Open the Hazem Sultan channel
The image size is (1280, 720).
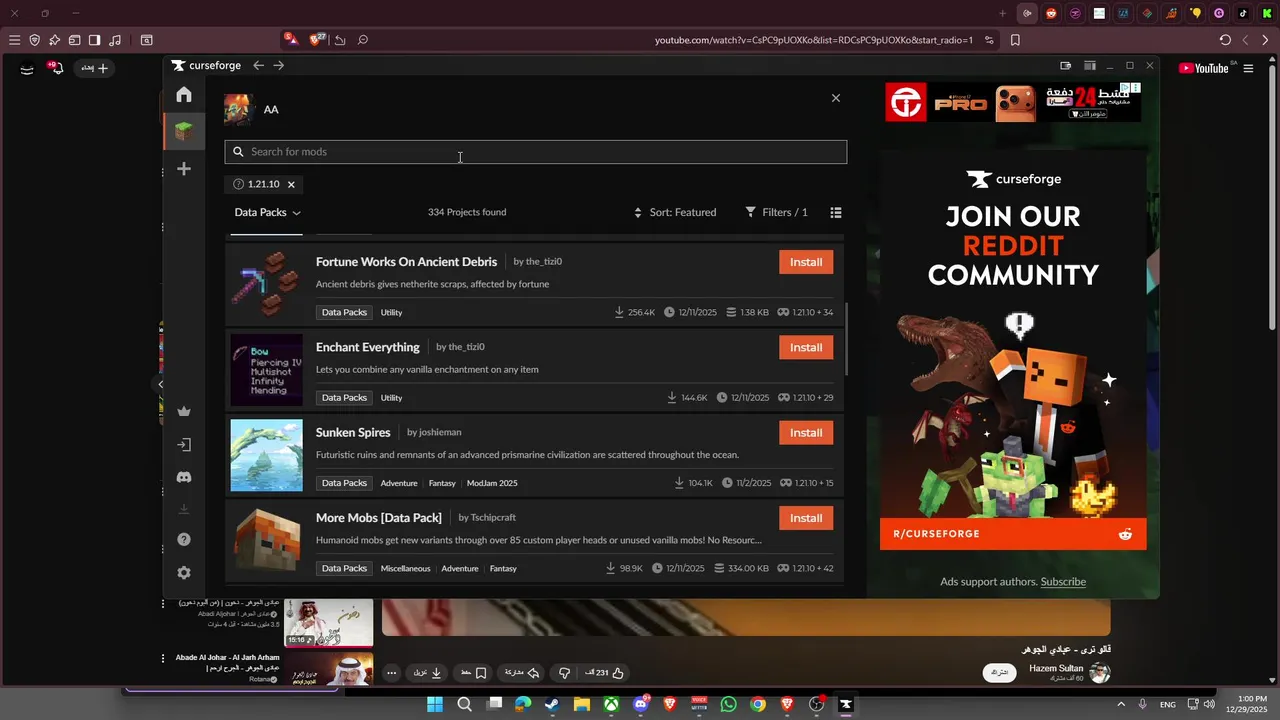pos(1055,668)
